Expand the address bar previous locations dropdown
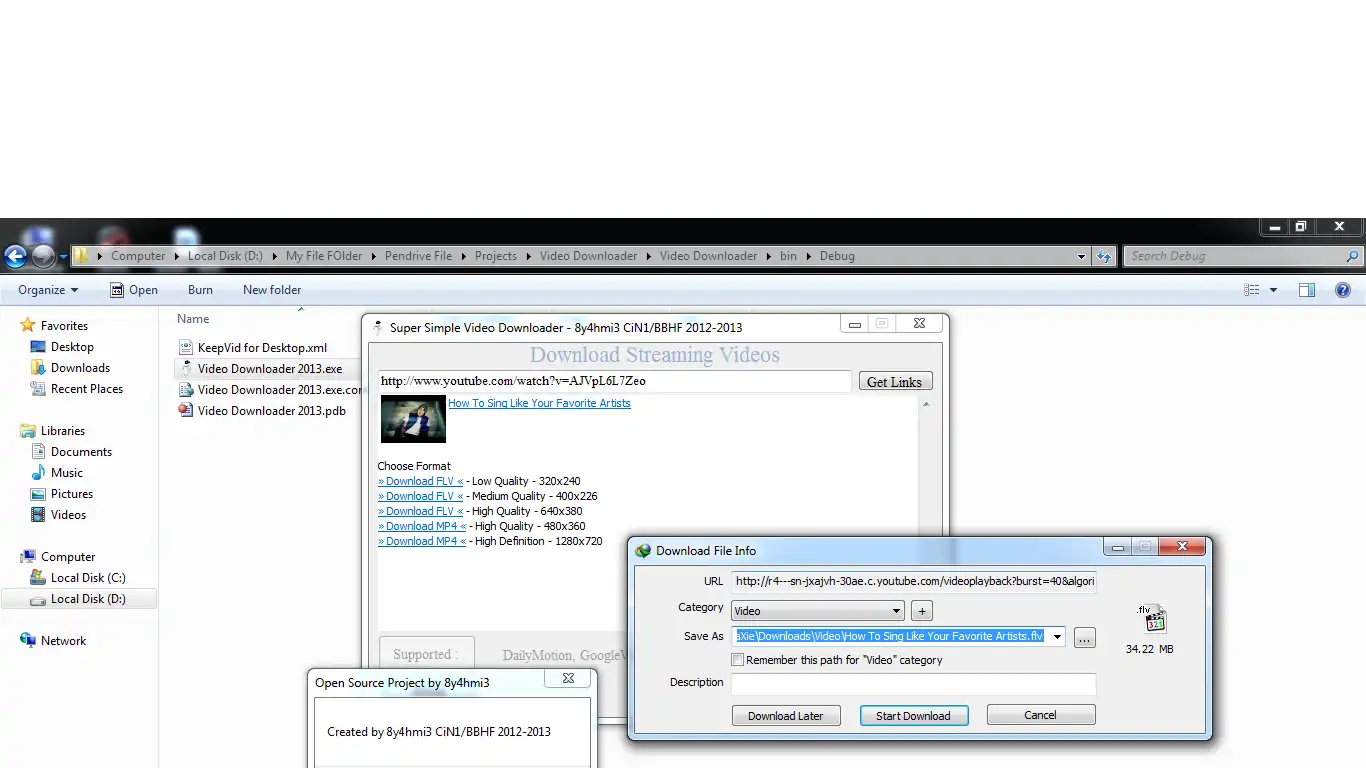 click(x=1081, y=256)
